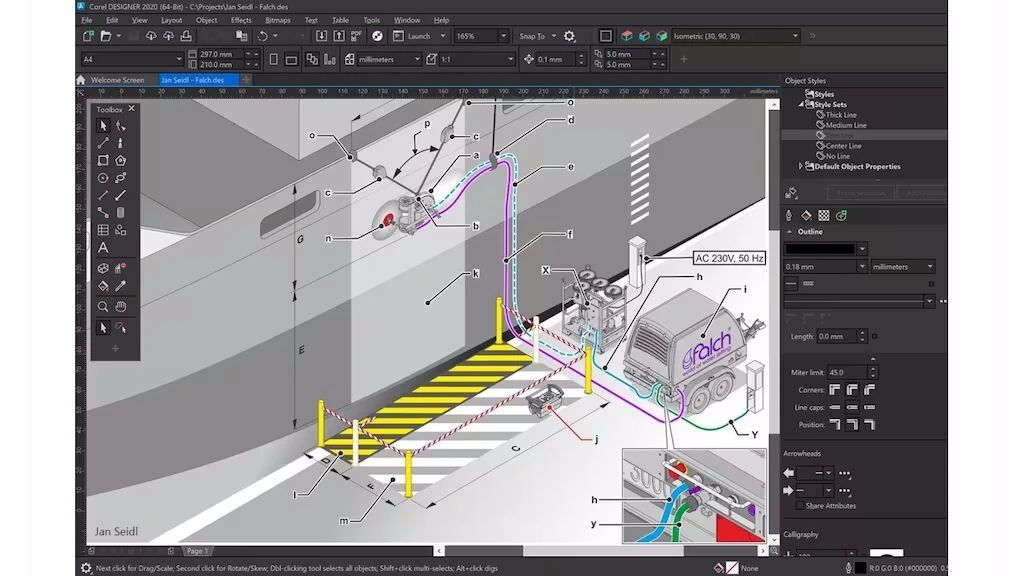Viewport: 1024px width, 576px height.
Task: Click the Publish to PDF icon
Action: pyautogui.click(x=357, y=36)
